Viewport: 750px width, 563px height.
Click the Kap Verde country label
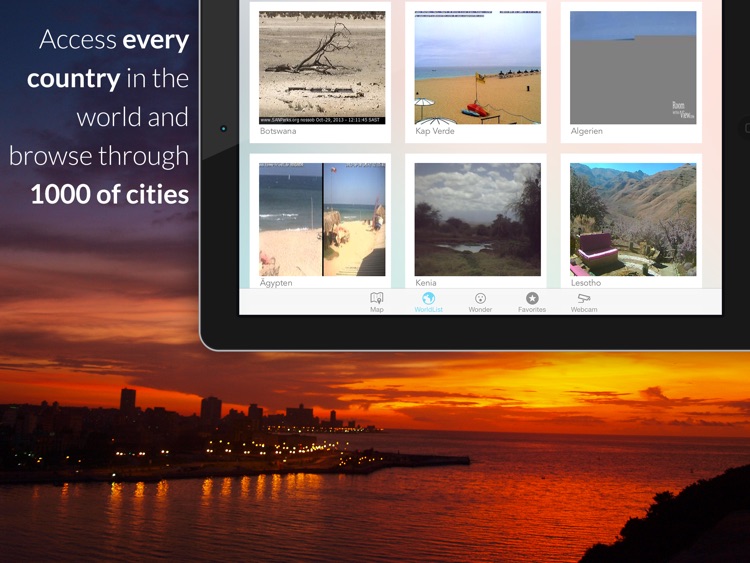click(435, 131)
